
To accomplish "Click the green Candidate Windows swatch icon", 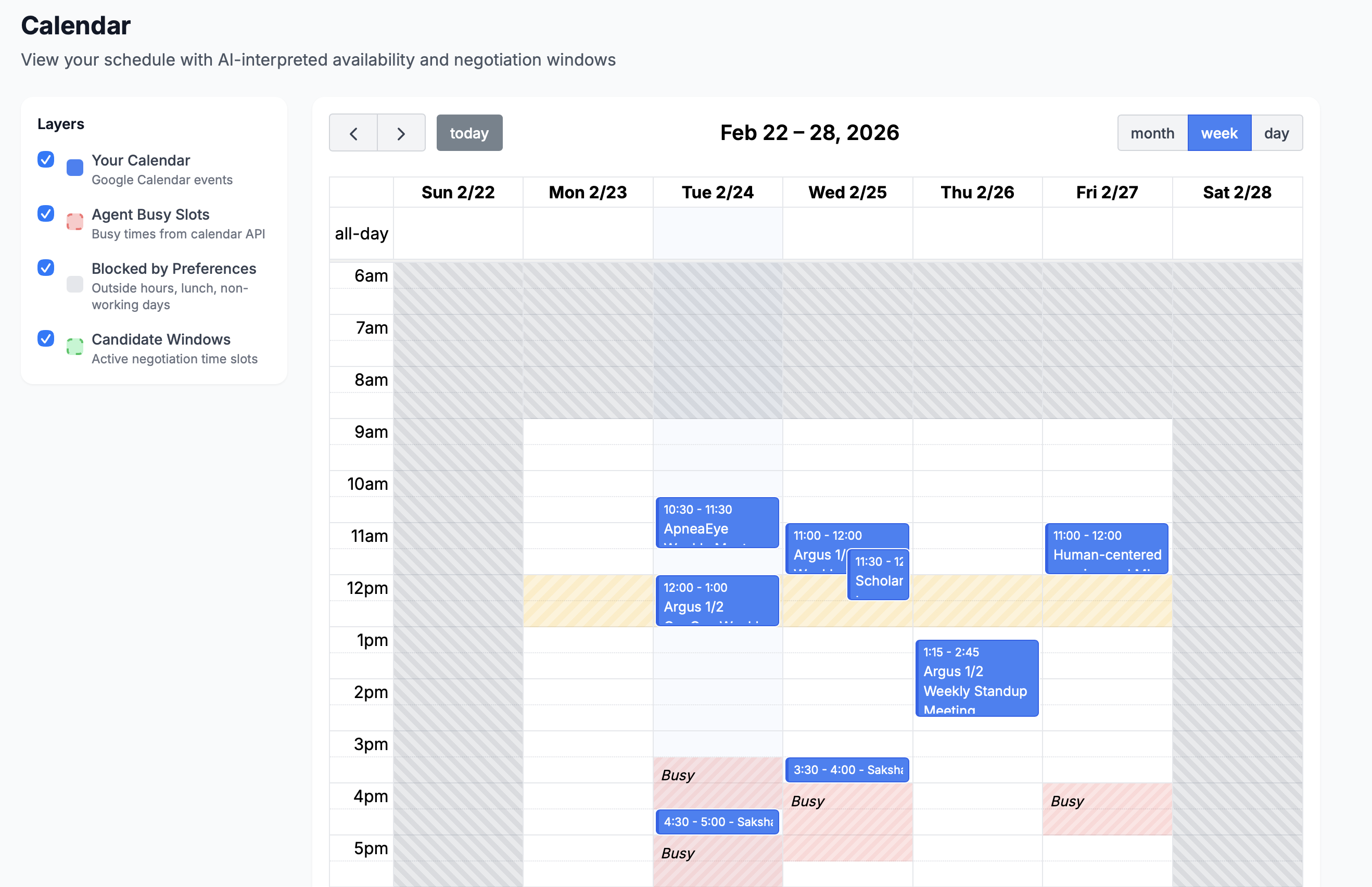I will [x=75, y=347].
